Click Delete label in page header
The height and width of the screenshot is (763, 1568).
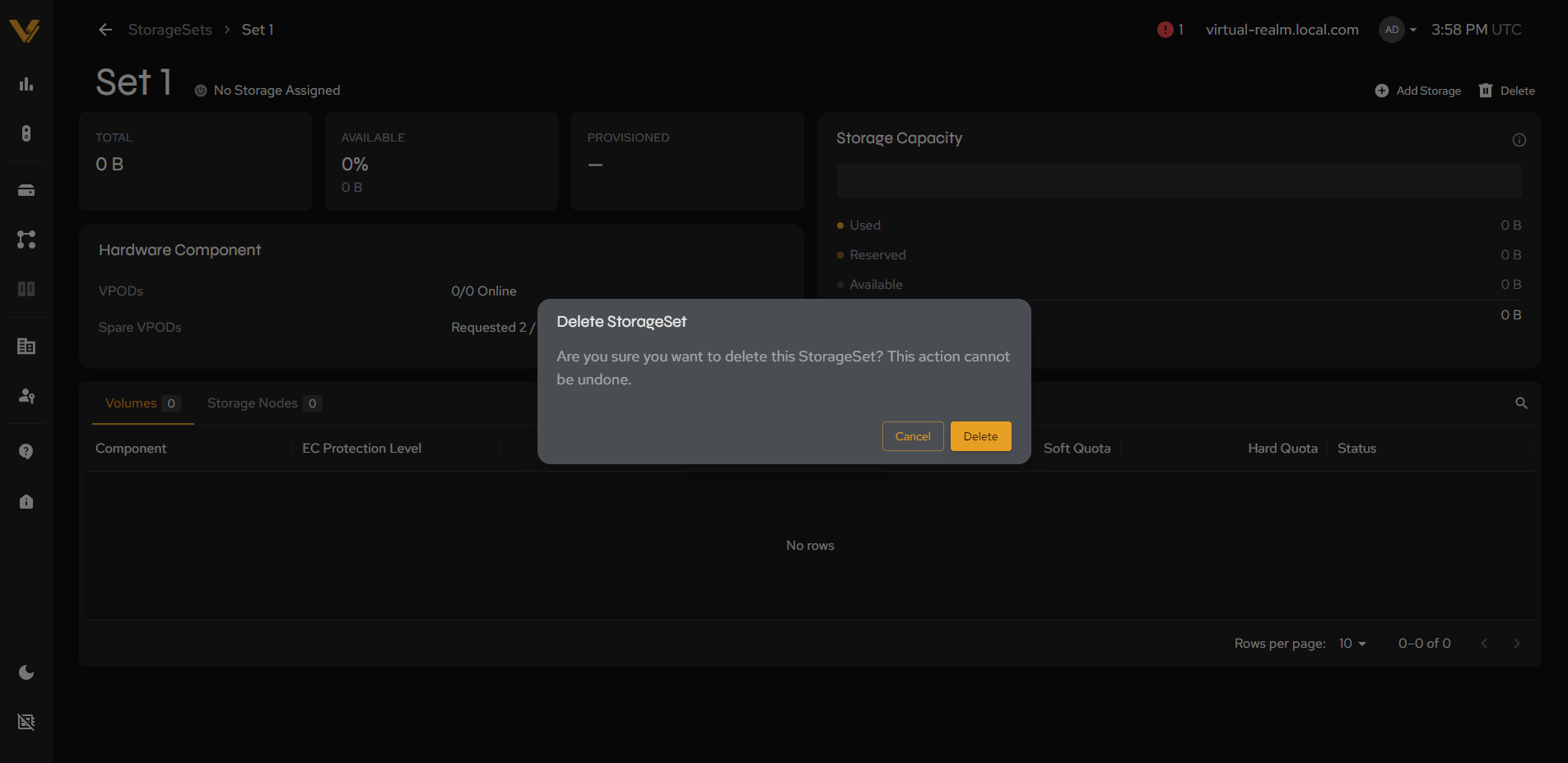coord(1518,91)
